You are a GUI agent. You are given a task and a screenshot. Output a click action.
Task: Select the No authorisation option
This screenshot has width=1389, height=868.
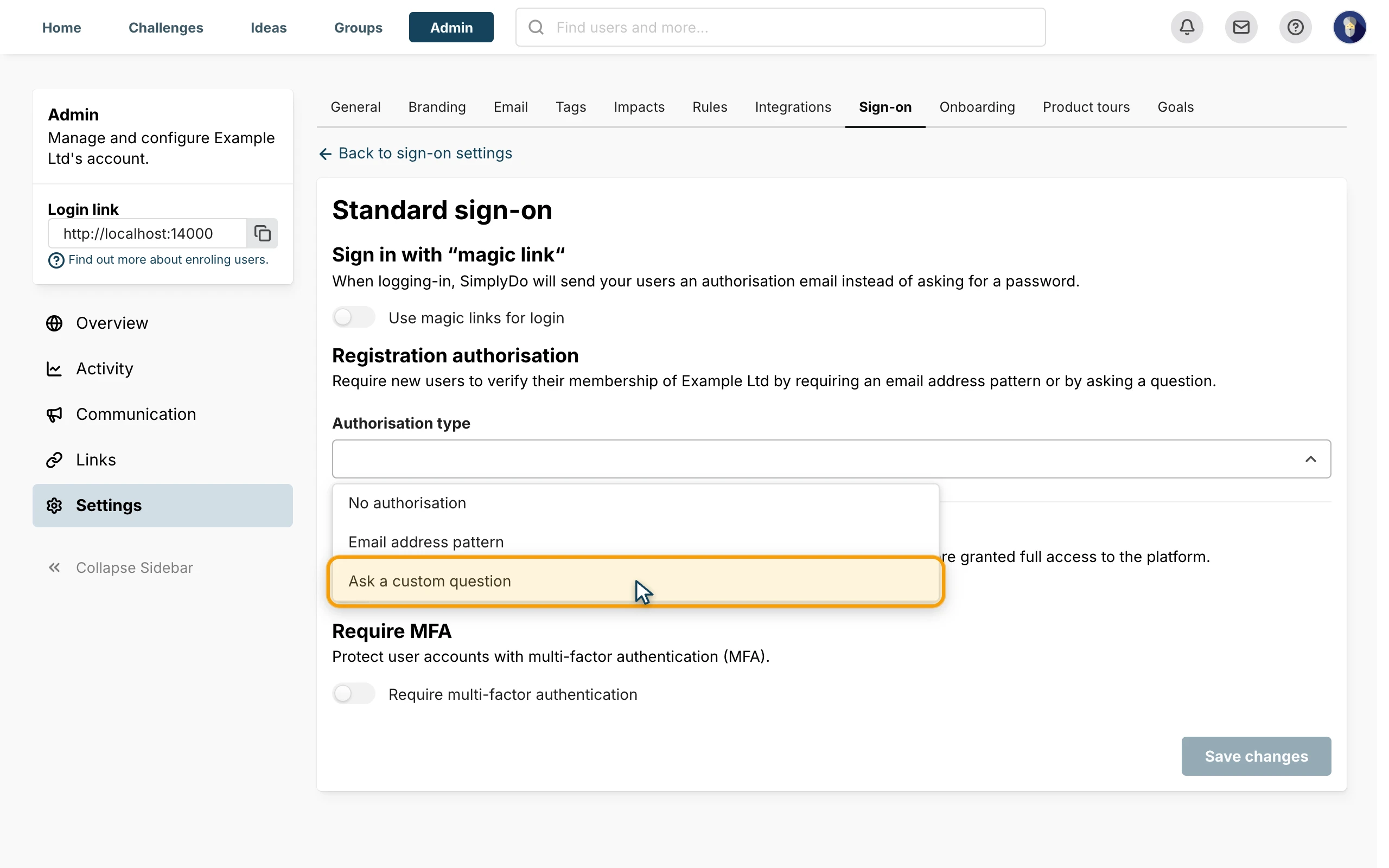coord(635,503)
